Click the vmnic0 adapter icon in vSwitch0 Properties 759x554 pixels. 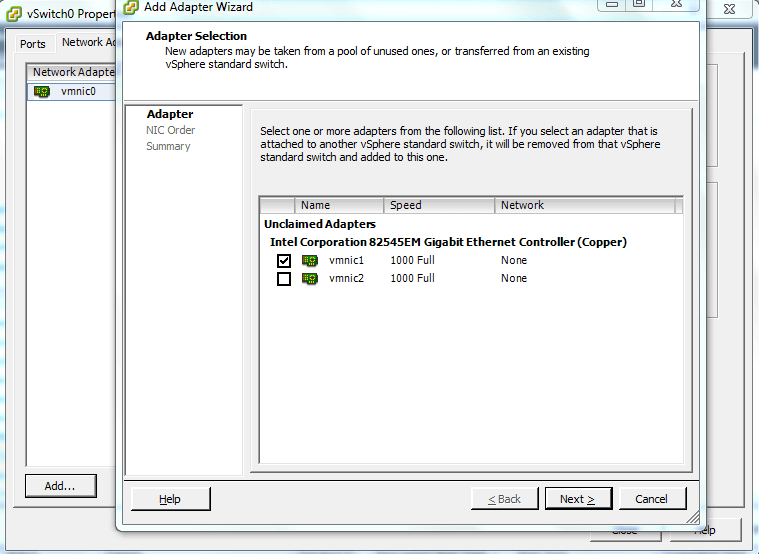pos(42,92)
